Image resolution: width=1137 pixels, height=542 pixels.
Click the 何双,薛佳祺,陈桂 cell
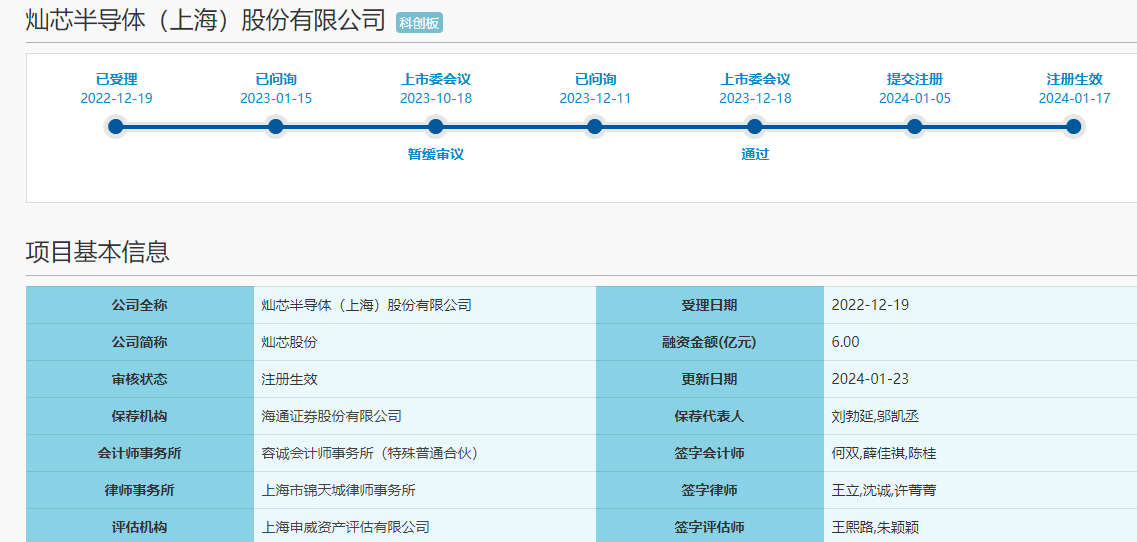[980, 453]
